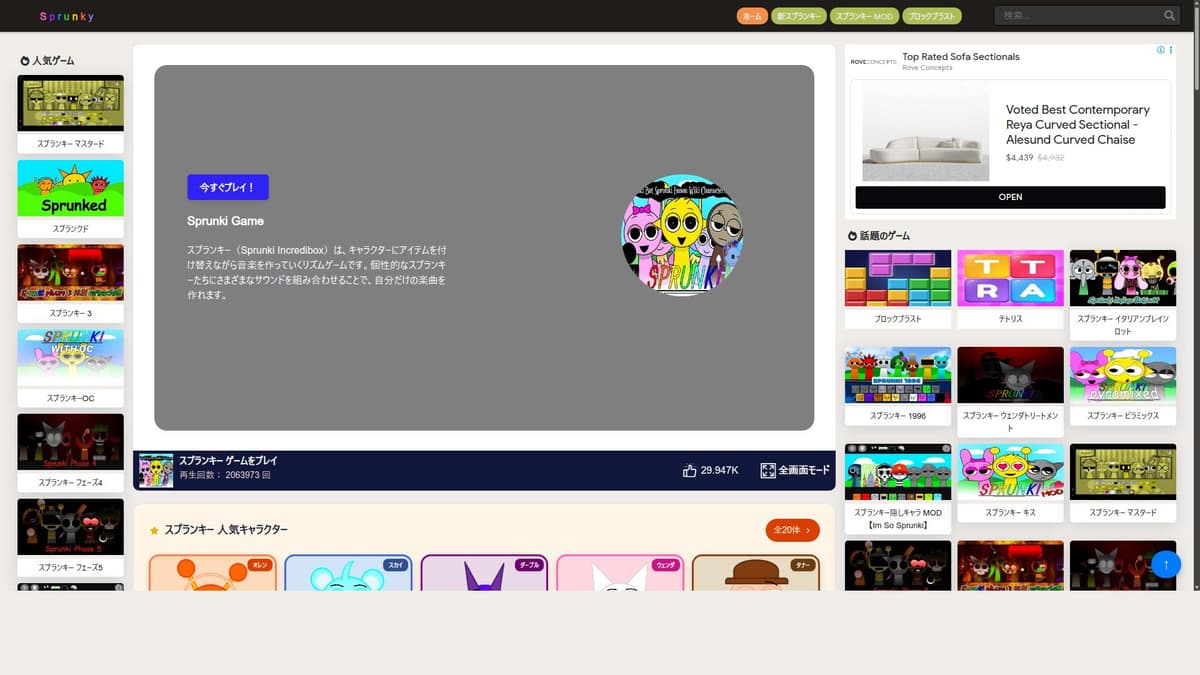Click the search magnifier icon
This screenshot has height=675, width=1200.
pyautogui.click(x=1170, y=15)
